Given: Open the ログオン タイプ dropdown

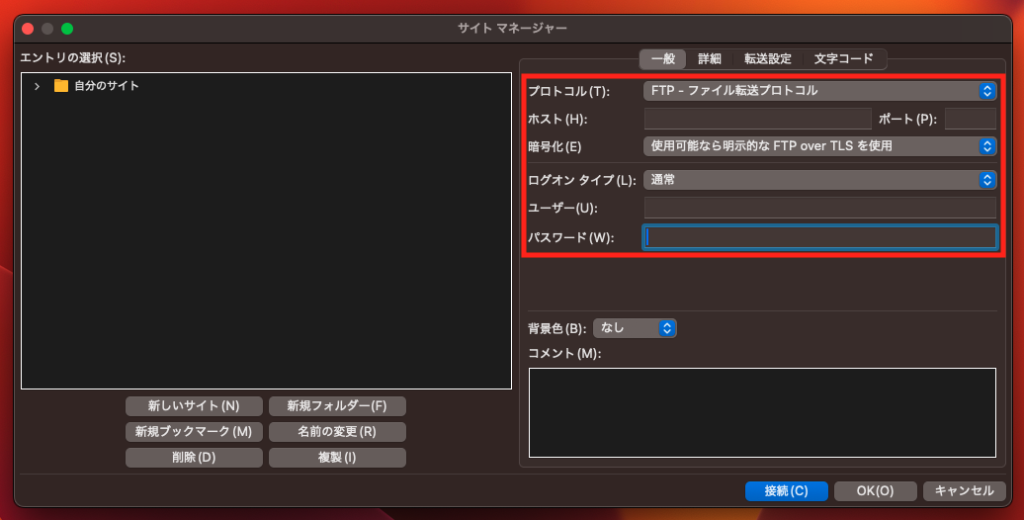Looking at the screenshot, I should [x=819, y=180].
